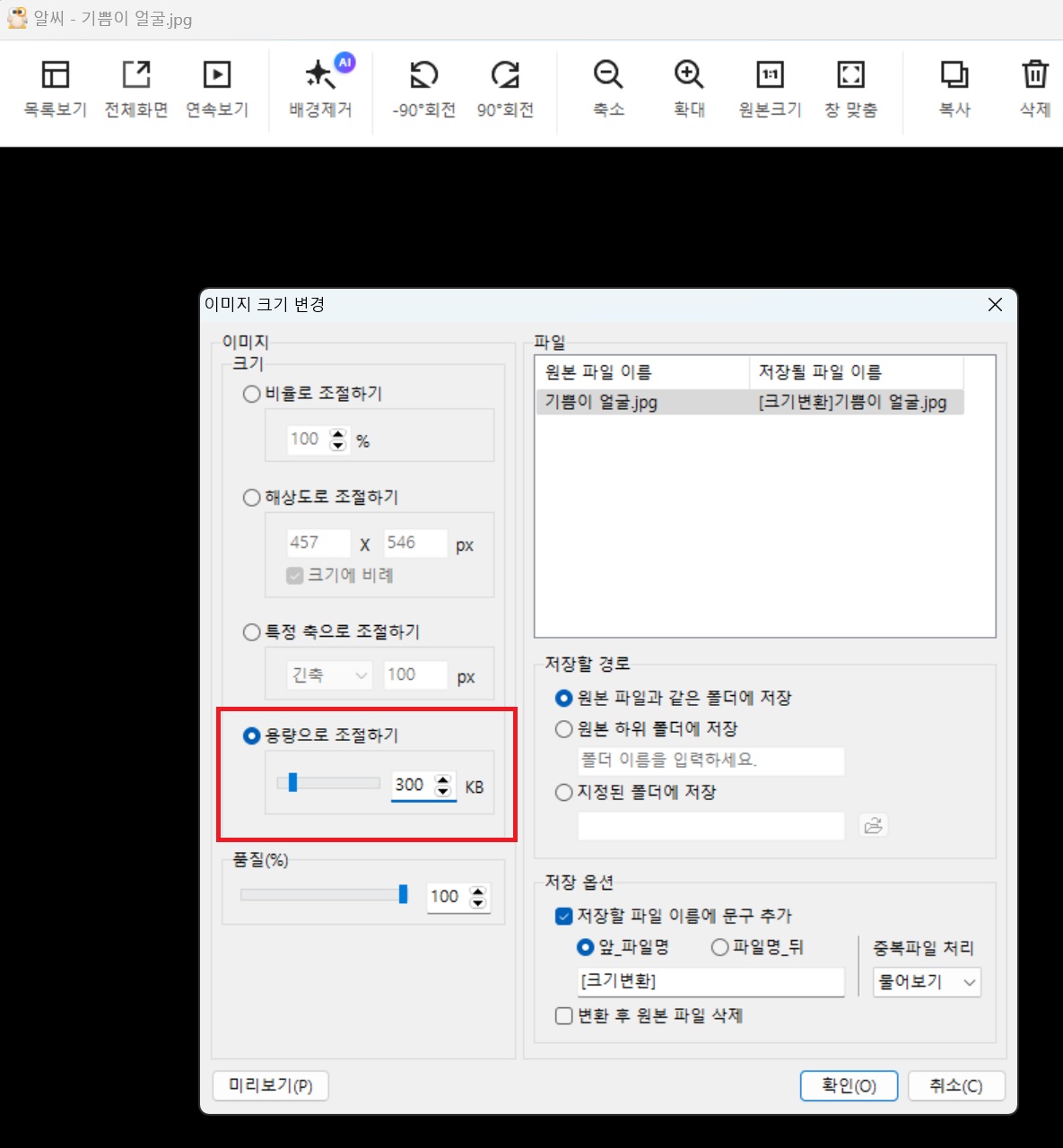1063x1148 pixels.
Task: Zoom out using the 축소 icon
Action: tap(608, 87)
